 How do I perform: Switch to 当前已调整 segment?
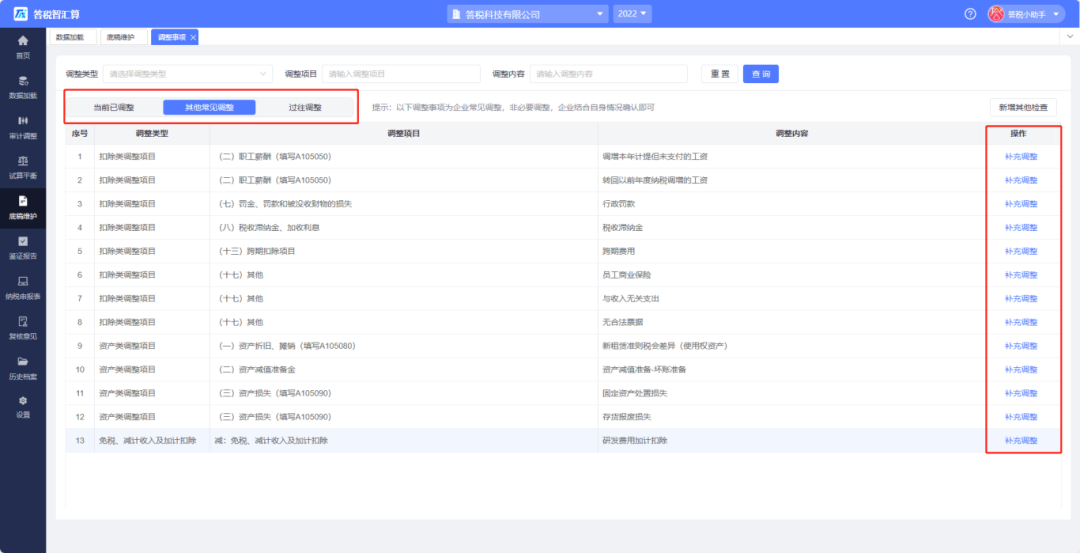point(114,107)
